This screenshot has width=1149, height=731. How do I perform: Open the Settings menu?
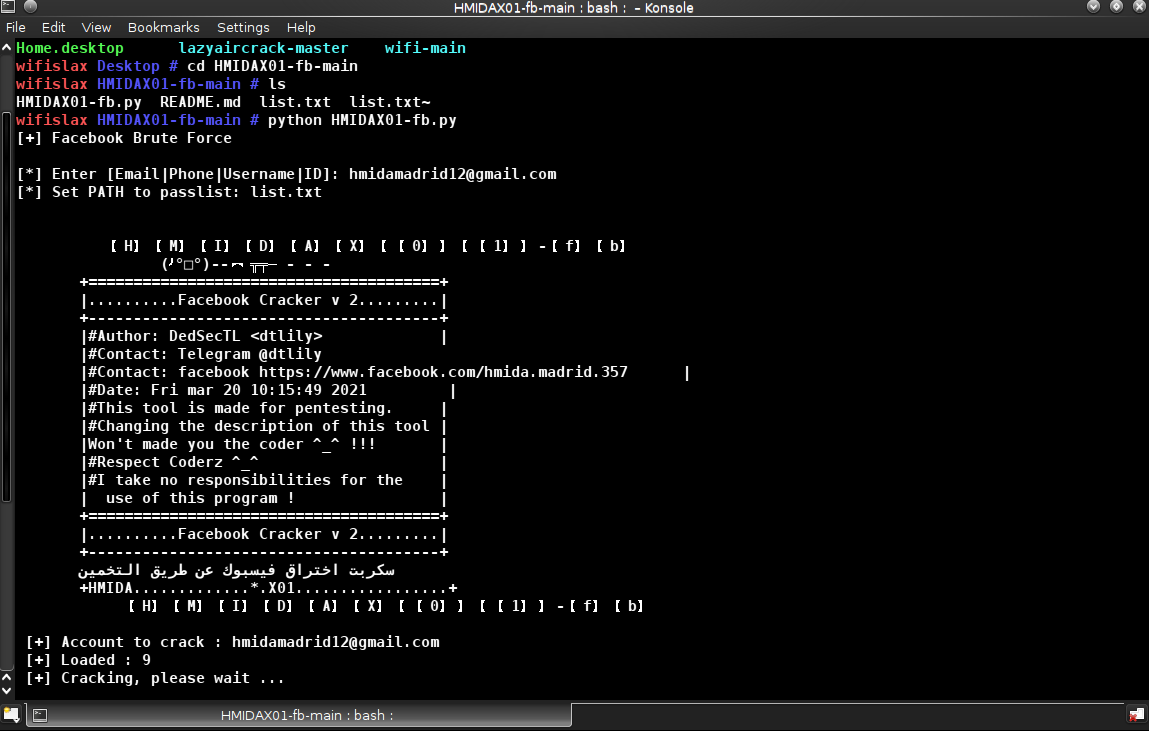243,27
